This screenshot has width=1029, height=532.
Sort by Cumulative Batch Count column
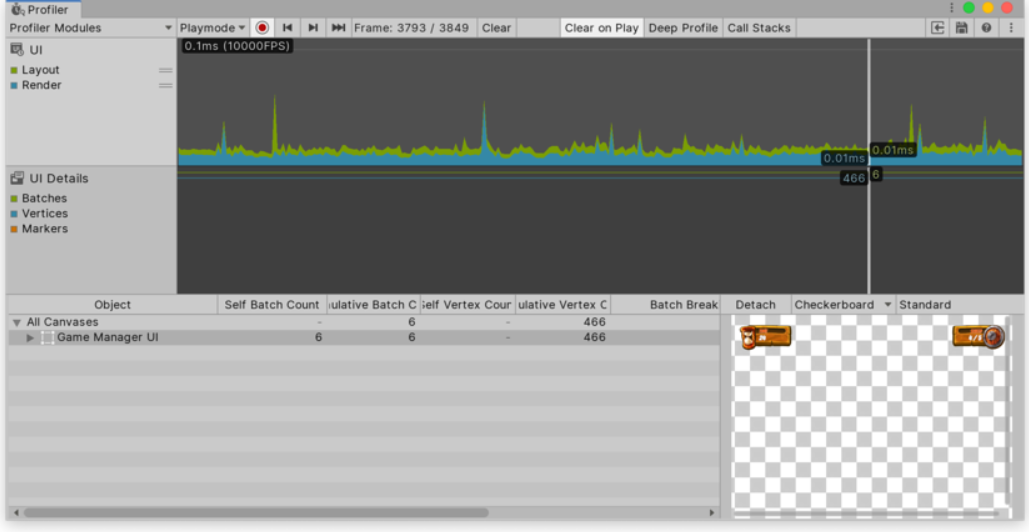click(x=373, y=304)
